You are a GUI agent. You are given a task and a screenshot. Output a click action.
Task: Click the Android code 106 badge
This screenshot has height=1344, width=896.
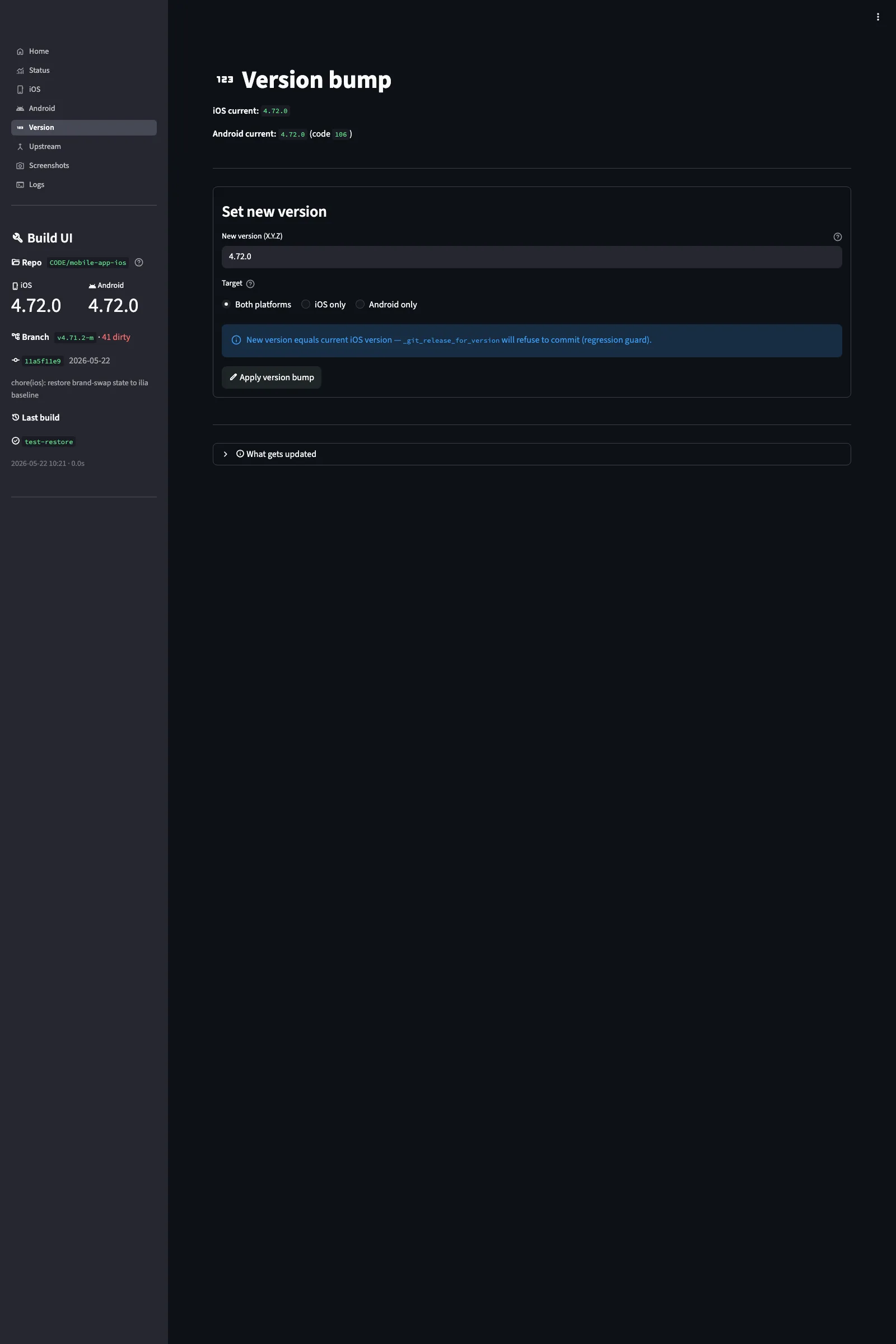pos(340,134)
